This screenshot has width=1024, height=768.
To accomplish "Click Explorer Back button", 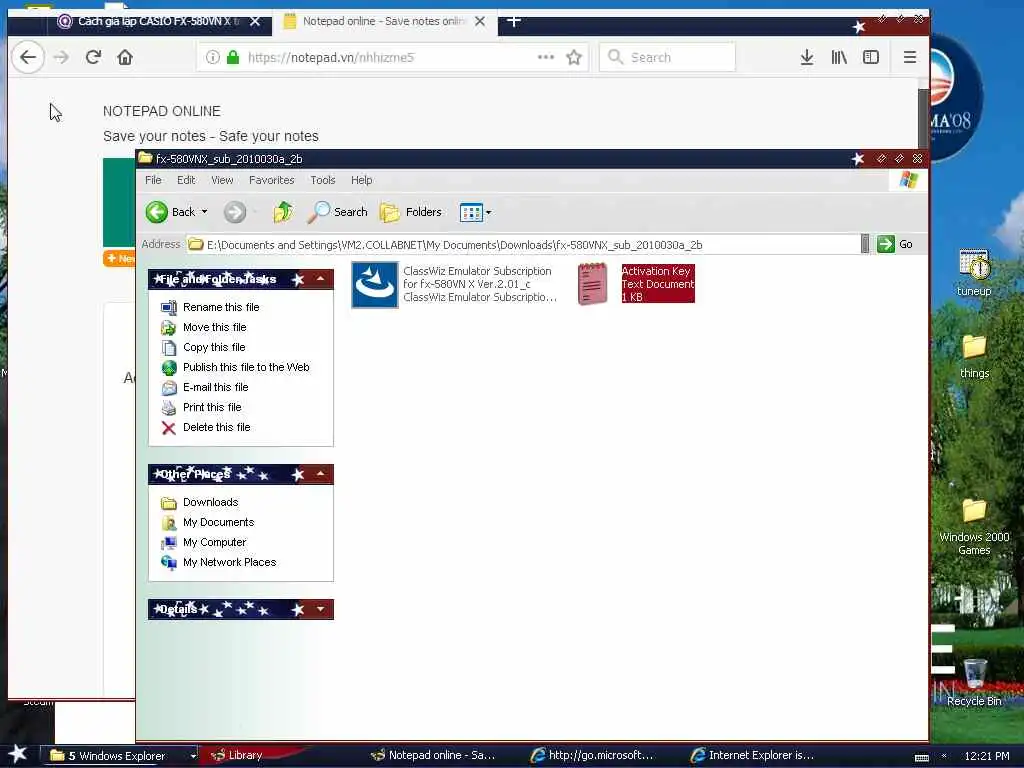I will pyautogui.click(x=170, y=212).
